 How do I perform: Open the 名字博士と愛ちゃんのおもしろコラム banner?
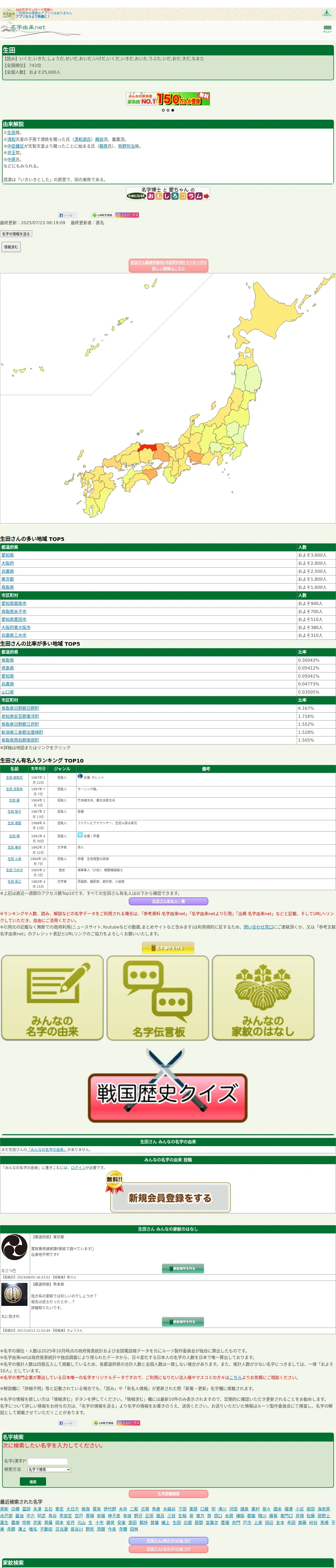coord(168,194)
